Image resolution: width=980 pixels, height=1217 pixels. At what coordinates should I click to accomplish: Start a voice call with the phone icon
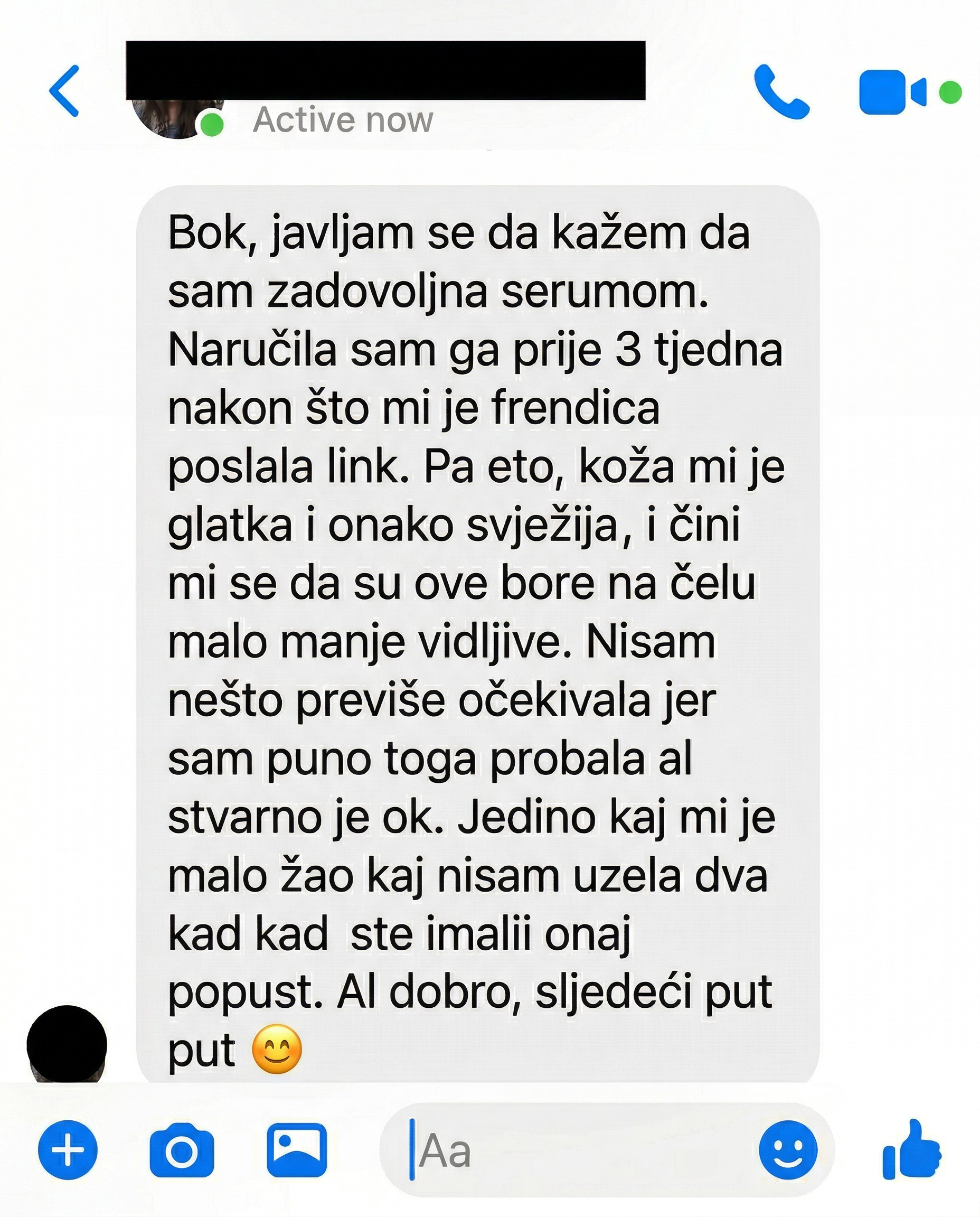[782, 91]
